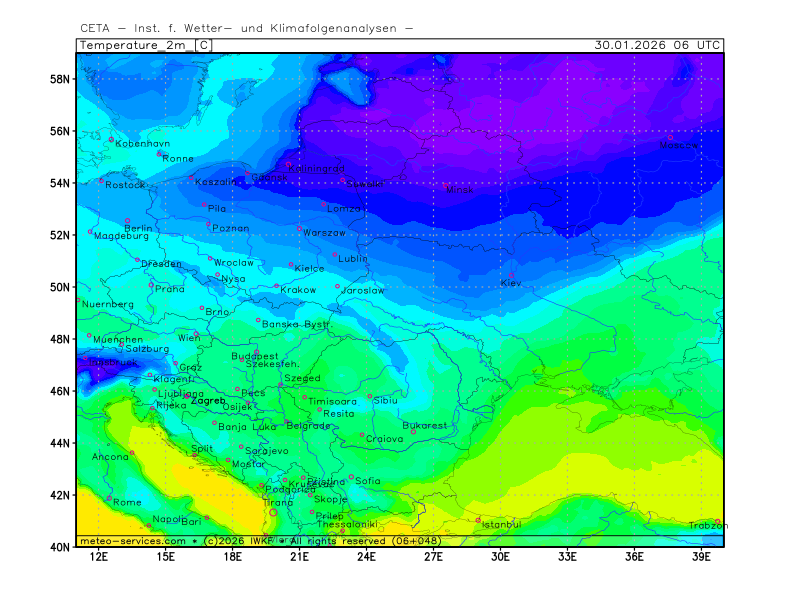Open the meteo-services.com link text
Viewport: 800px width, 600px height.
132,541
